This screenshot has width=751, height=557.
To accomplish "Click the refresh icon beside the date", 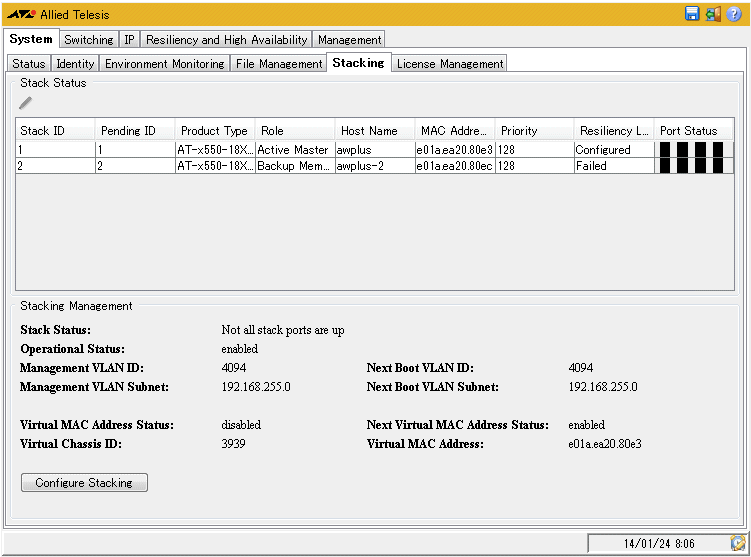I will (x=738, y=543).
